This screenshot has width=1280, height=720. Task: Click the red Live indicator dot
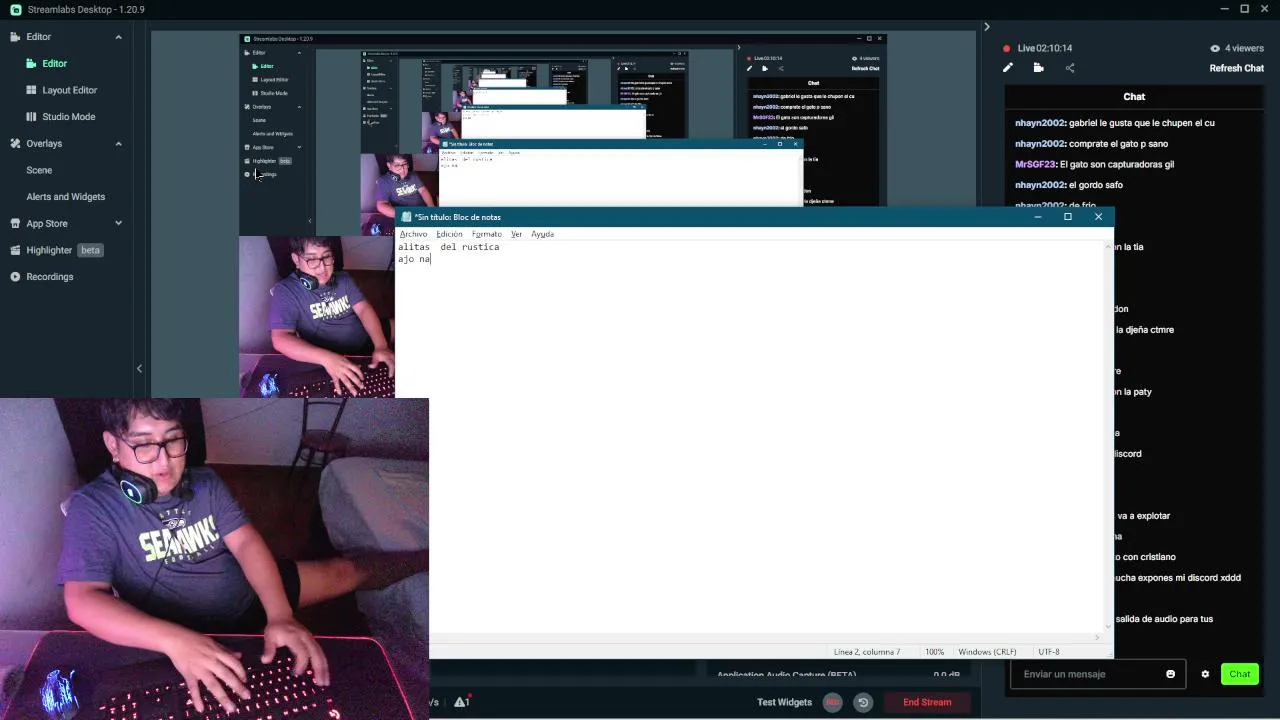pos(1007,48)
